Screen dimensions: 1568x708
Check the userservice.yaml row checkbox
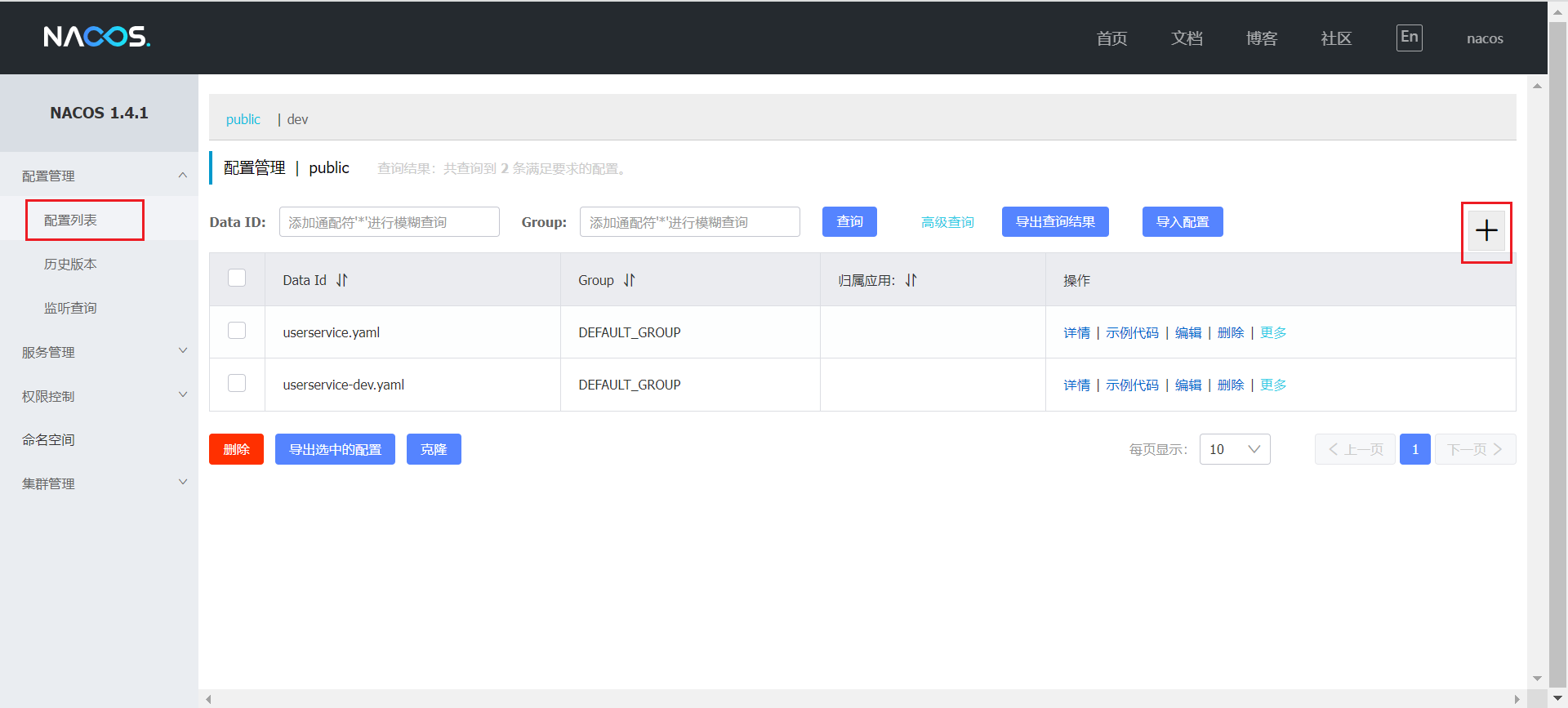pos(237,331)
